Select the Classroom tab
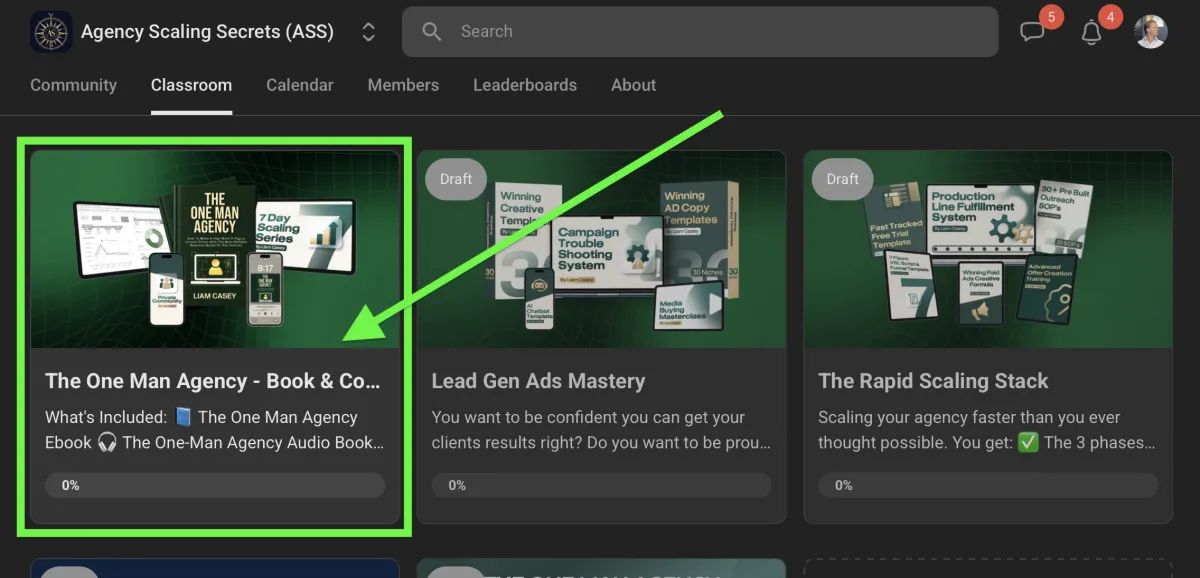 pyautogui.click(x=191, y=85)
